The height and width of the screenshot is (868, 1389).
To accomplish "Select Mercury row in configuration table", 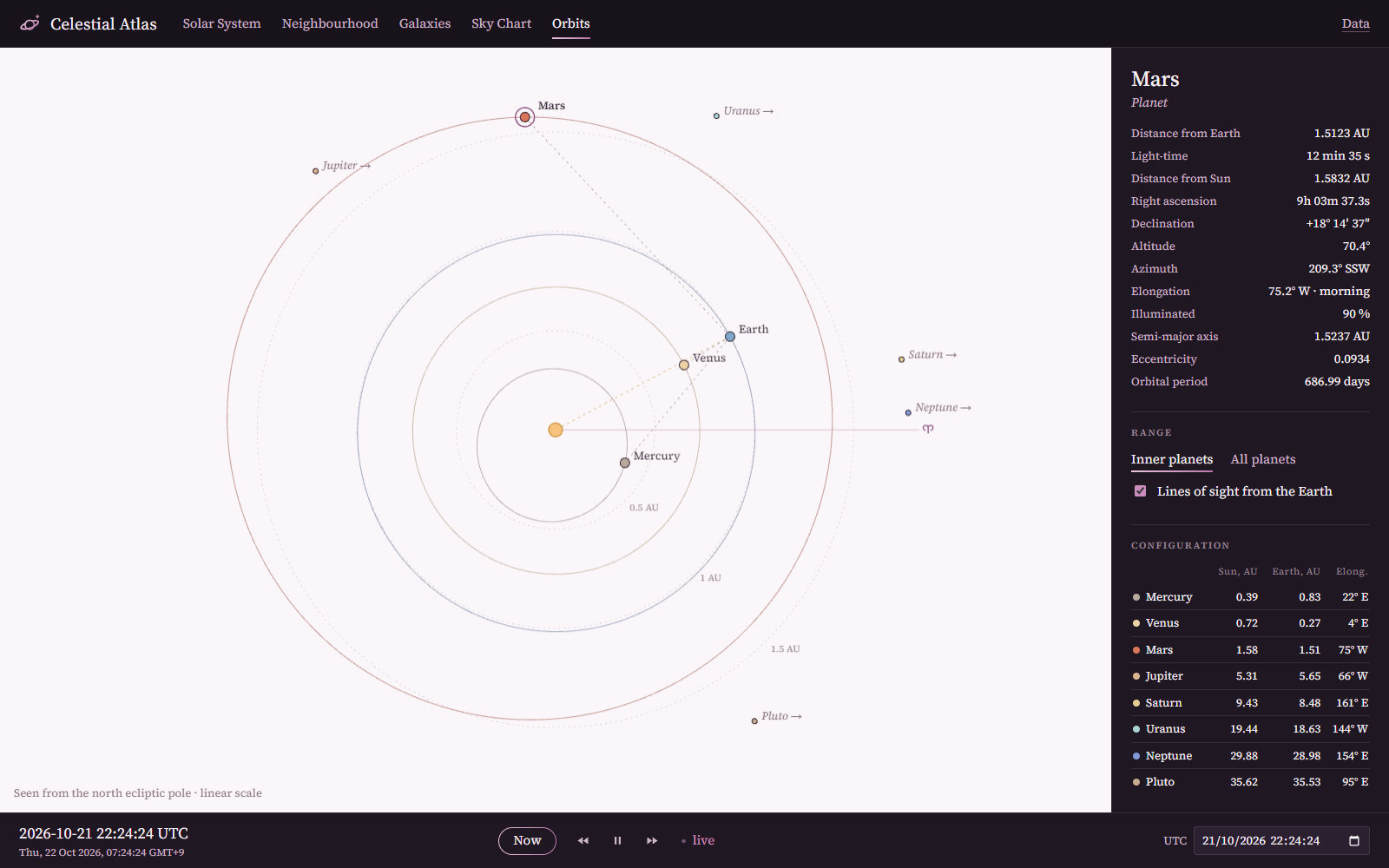I will 1250,597.
